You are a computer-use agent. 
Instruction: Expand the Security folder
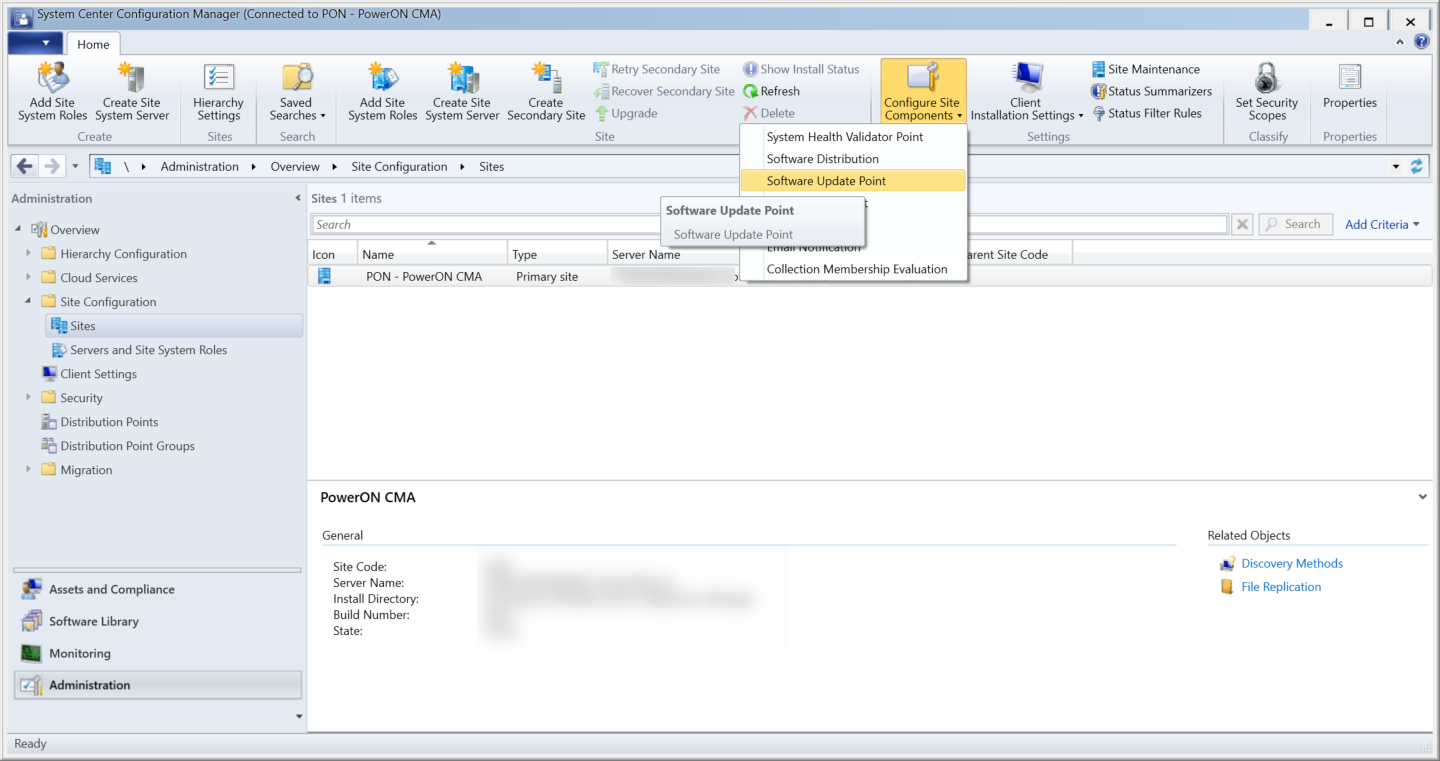click(x=28, y=398)
